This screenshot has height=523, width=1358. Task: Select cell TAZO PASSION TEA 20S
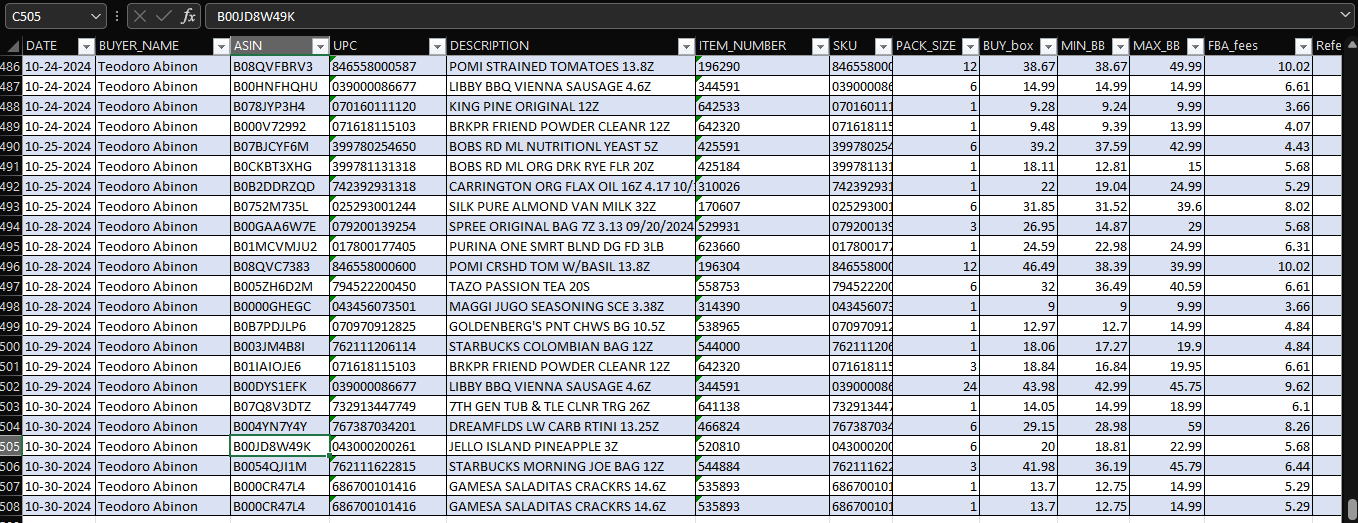[571, 286]
